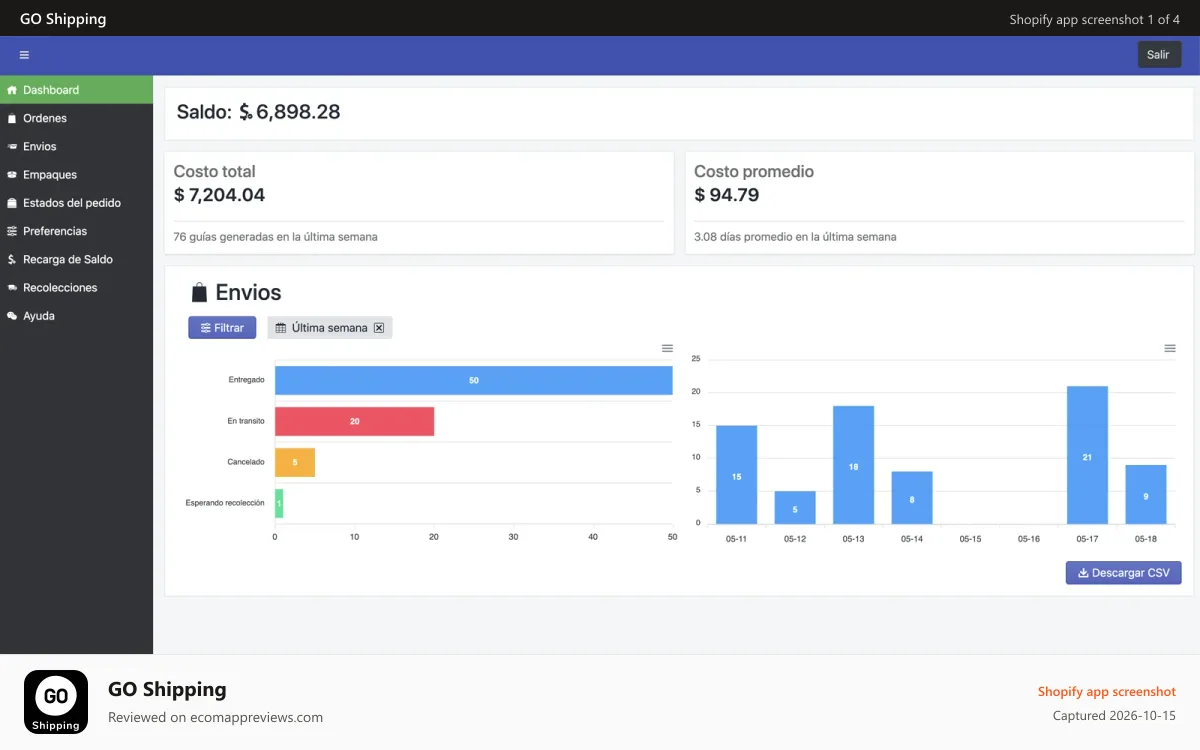Click the red En transito bar
Screen dimensions: 1200x750
(x=355, y=421)
